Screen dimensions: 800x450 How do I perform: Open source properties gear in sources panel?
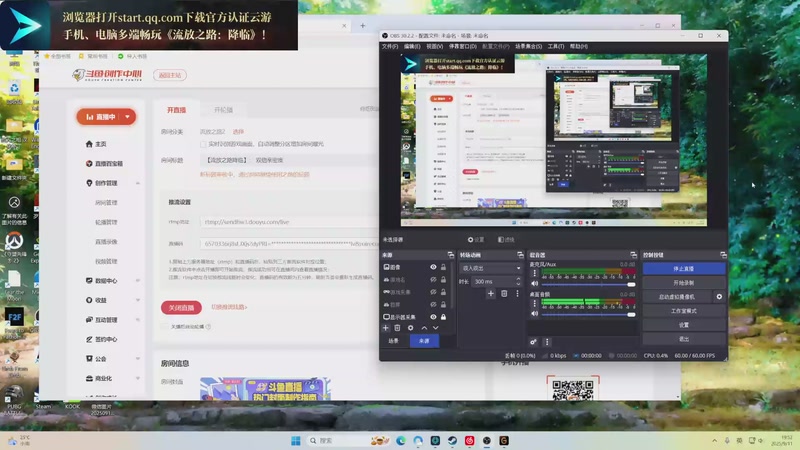click(x=410, y=328)
